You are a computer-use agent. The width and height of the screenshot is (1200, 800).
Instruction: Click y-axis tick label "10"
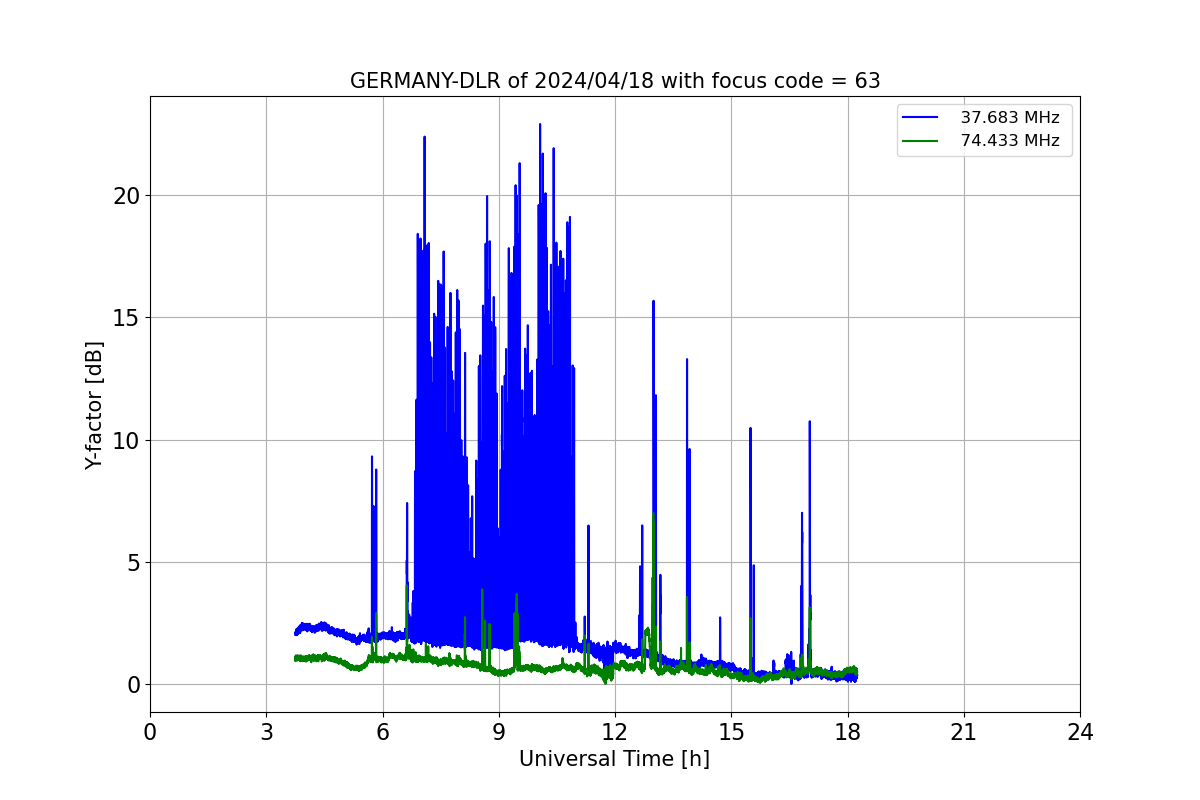[x=125, y=440]
